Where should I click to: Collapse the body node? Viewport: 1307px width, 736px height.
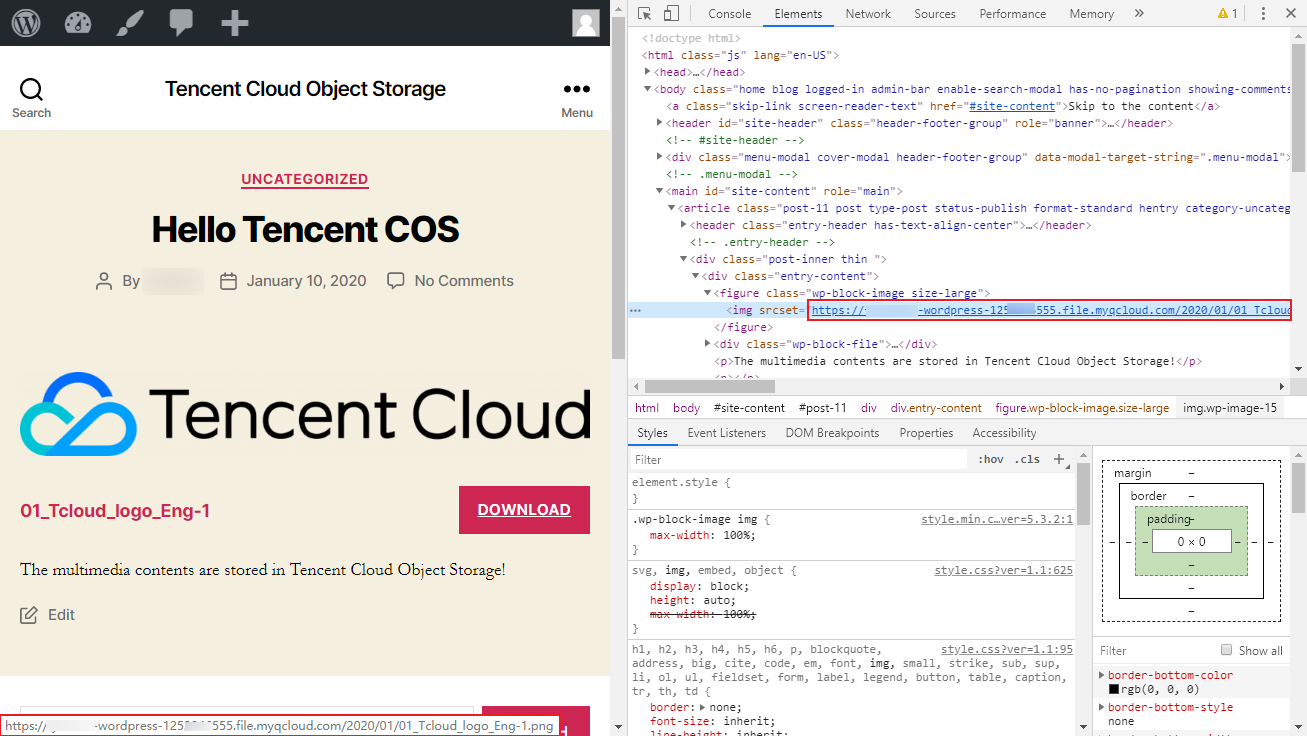649,89
